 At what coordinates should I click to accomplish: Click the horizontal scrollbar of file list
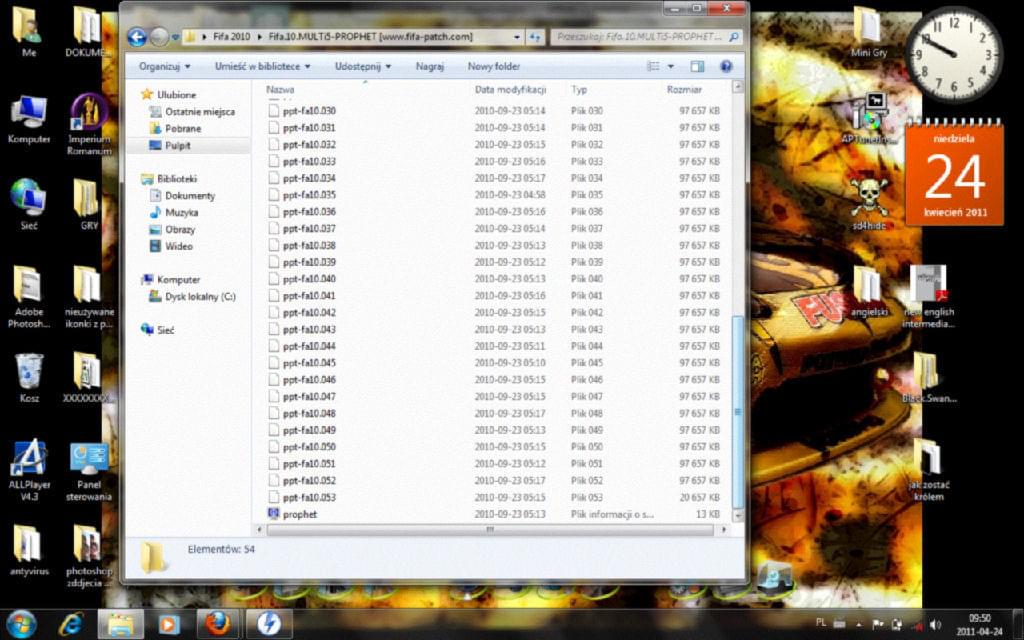[x=490, y=530]
